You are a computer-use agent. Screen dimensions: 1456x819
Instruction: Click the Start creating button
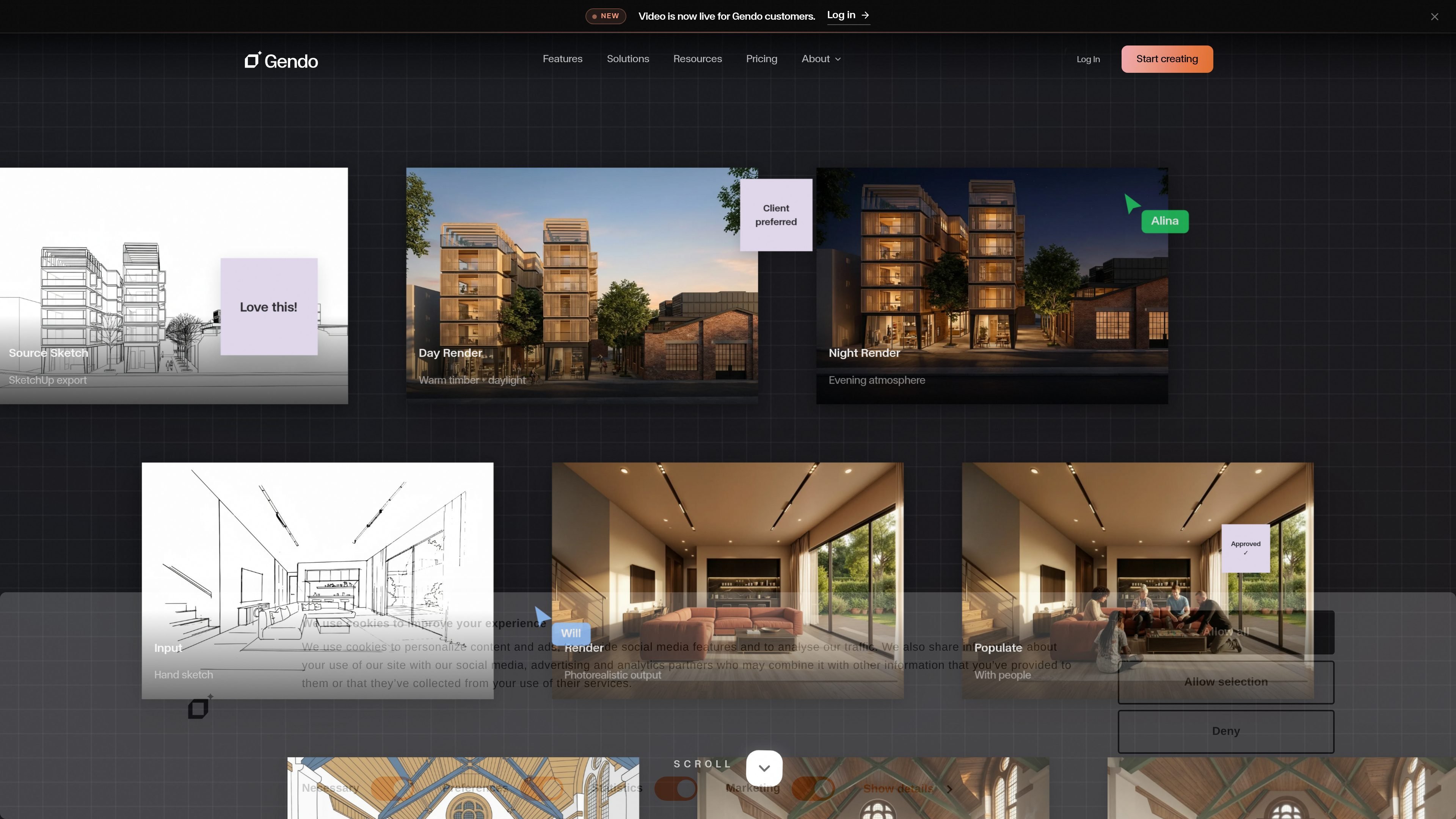(x=1167, y=59)
